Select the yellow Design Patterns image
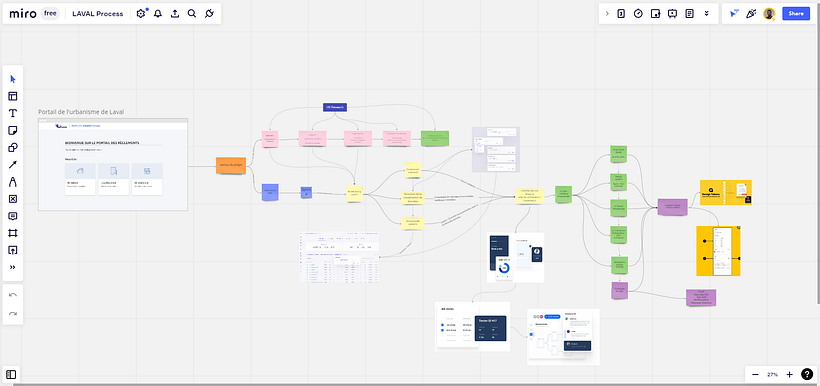 point(726,192)
